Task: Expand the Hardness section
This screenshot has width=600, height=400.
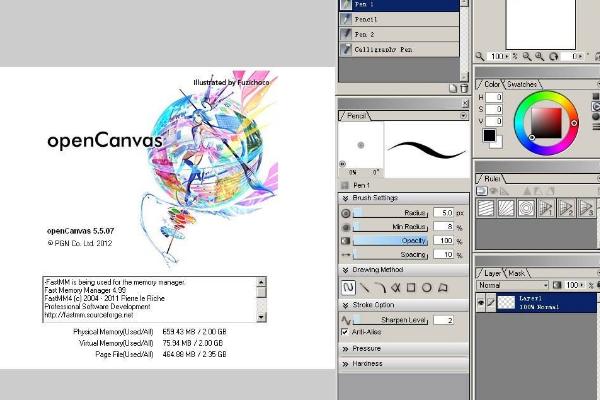Action: (x=346, y=364)
